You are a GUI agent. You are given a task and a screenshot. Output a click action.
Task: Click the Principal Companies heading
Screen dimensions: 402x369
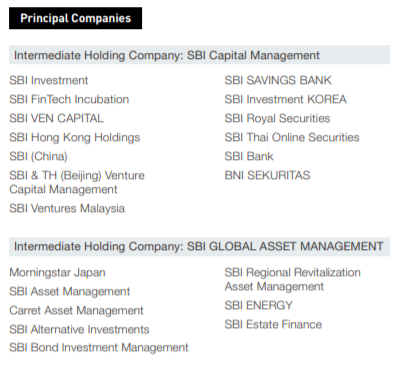[75, 18]
